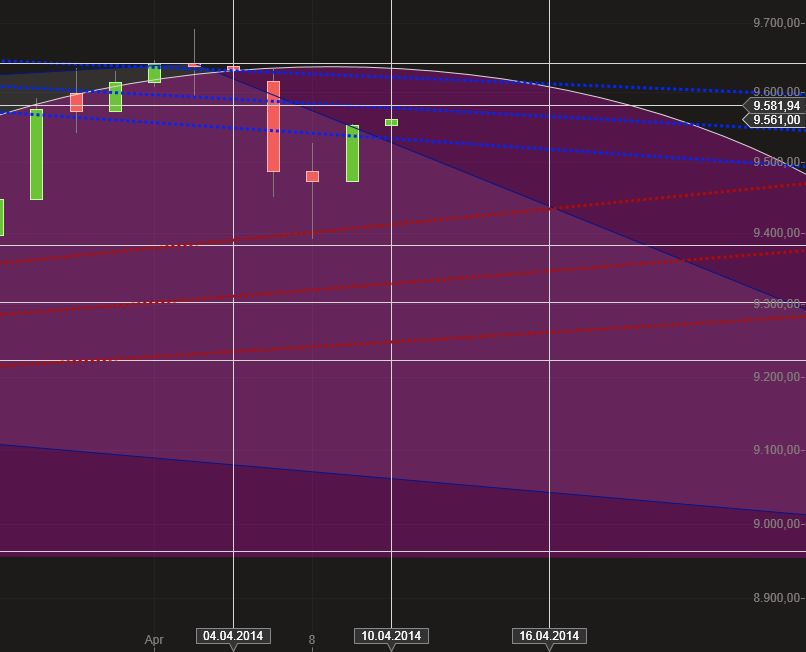The image size is (806, 652).
Task: Click the date marker 10.04.2014
Action: [x=391, y=634]
